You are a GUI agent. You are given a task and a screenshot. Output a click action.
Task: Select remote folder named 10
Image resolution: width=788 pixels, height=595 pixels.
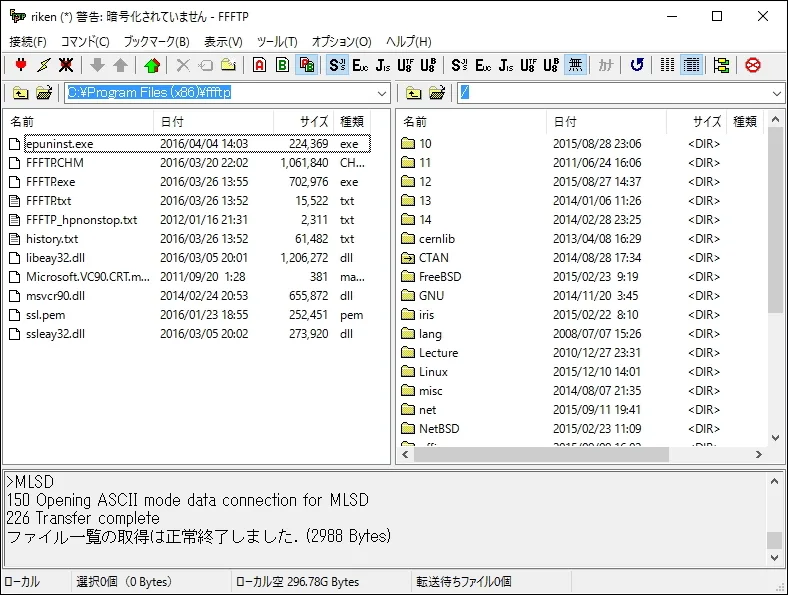coord(425,144)
